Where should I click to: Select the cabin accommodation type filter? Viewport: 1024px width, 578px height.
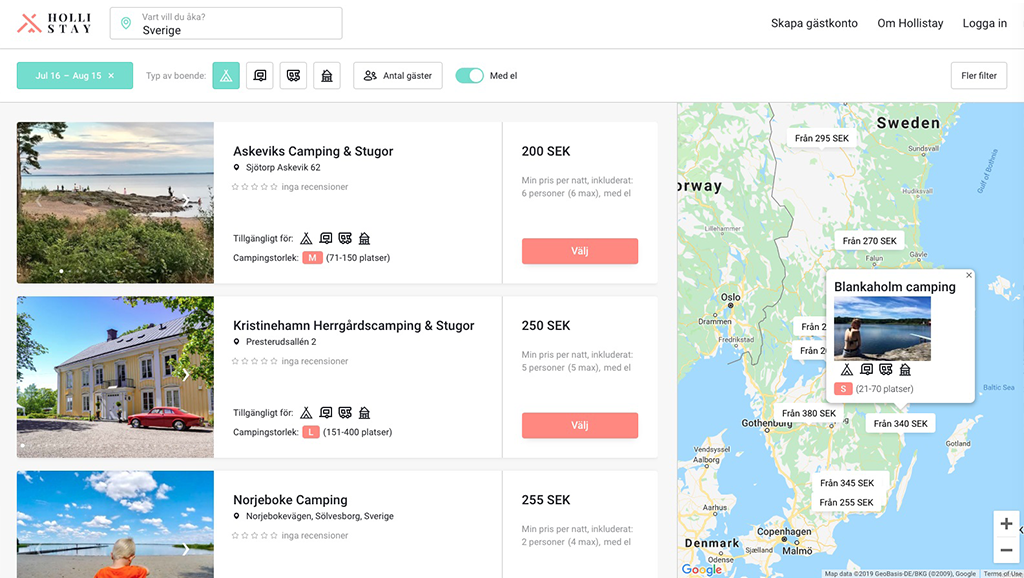327,76
